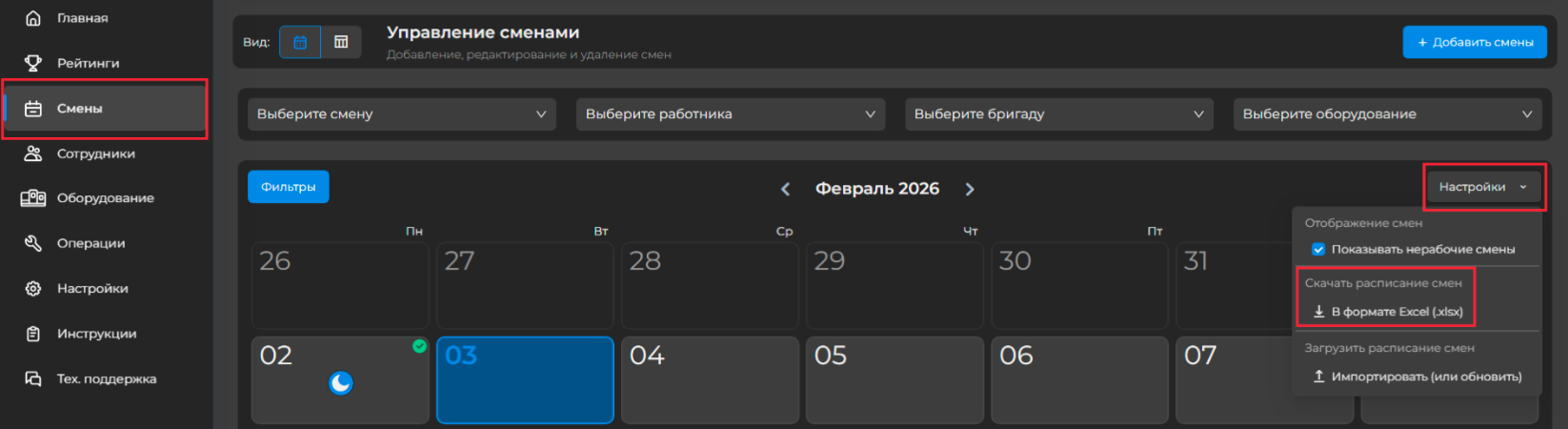Switch to table view mode
This screenshot has width=1568, height=429.
341,42
